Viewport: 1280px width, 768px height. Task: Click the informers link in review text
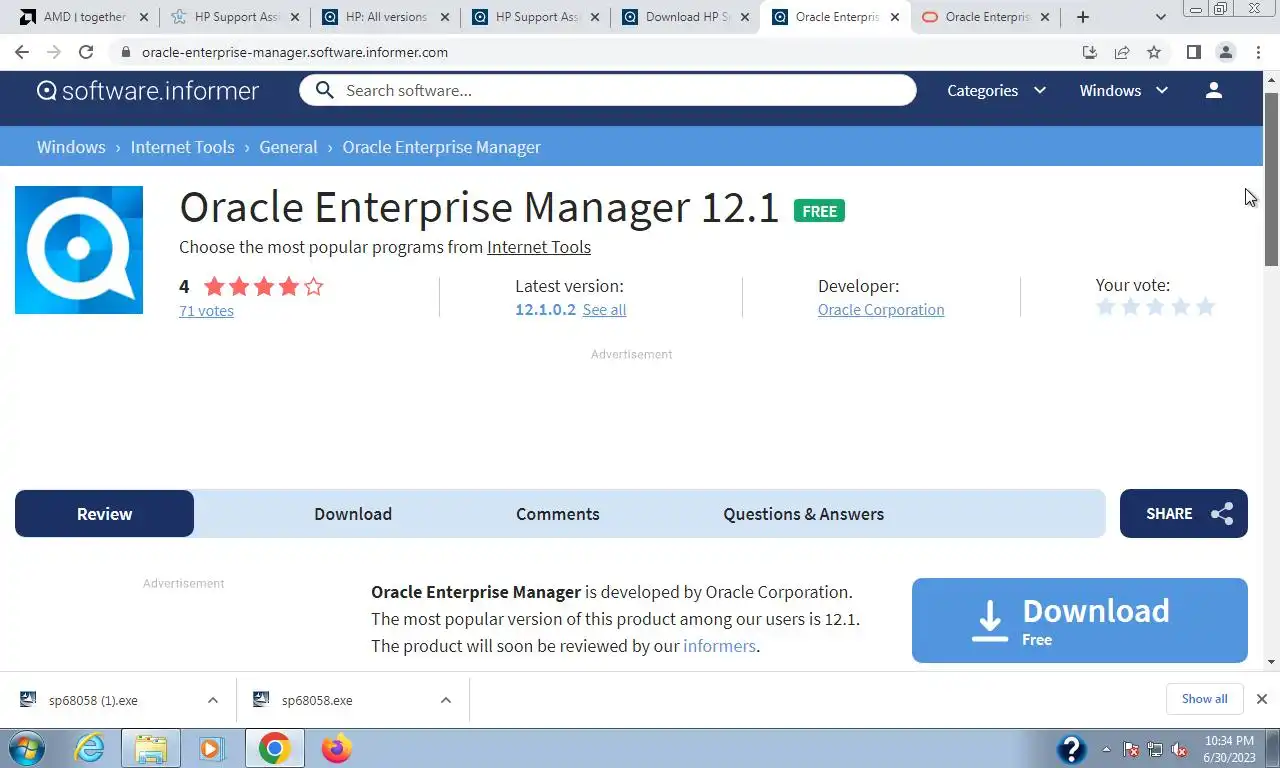[x=719, y=646]
